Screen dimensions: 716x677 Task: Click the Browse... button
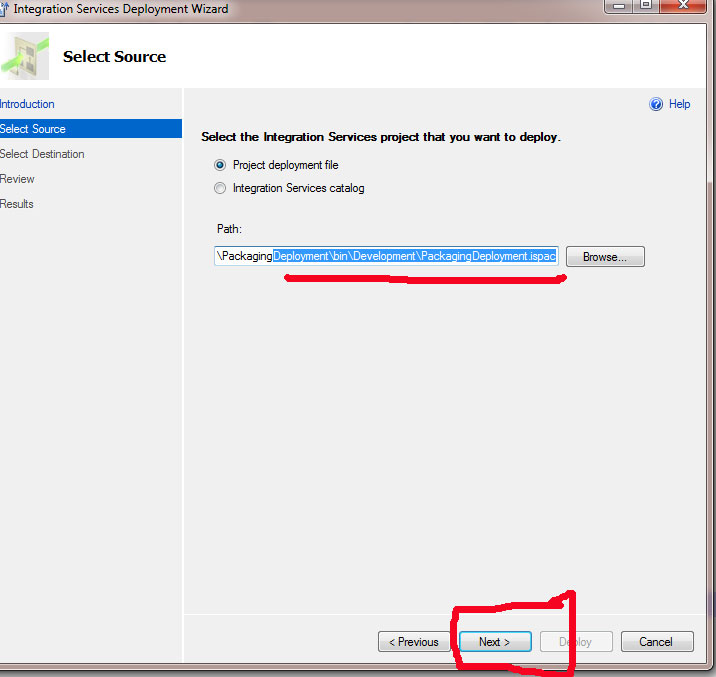coord(605,257)
